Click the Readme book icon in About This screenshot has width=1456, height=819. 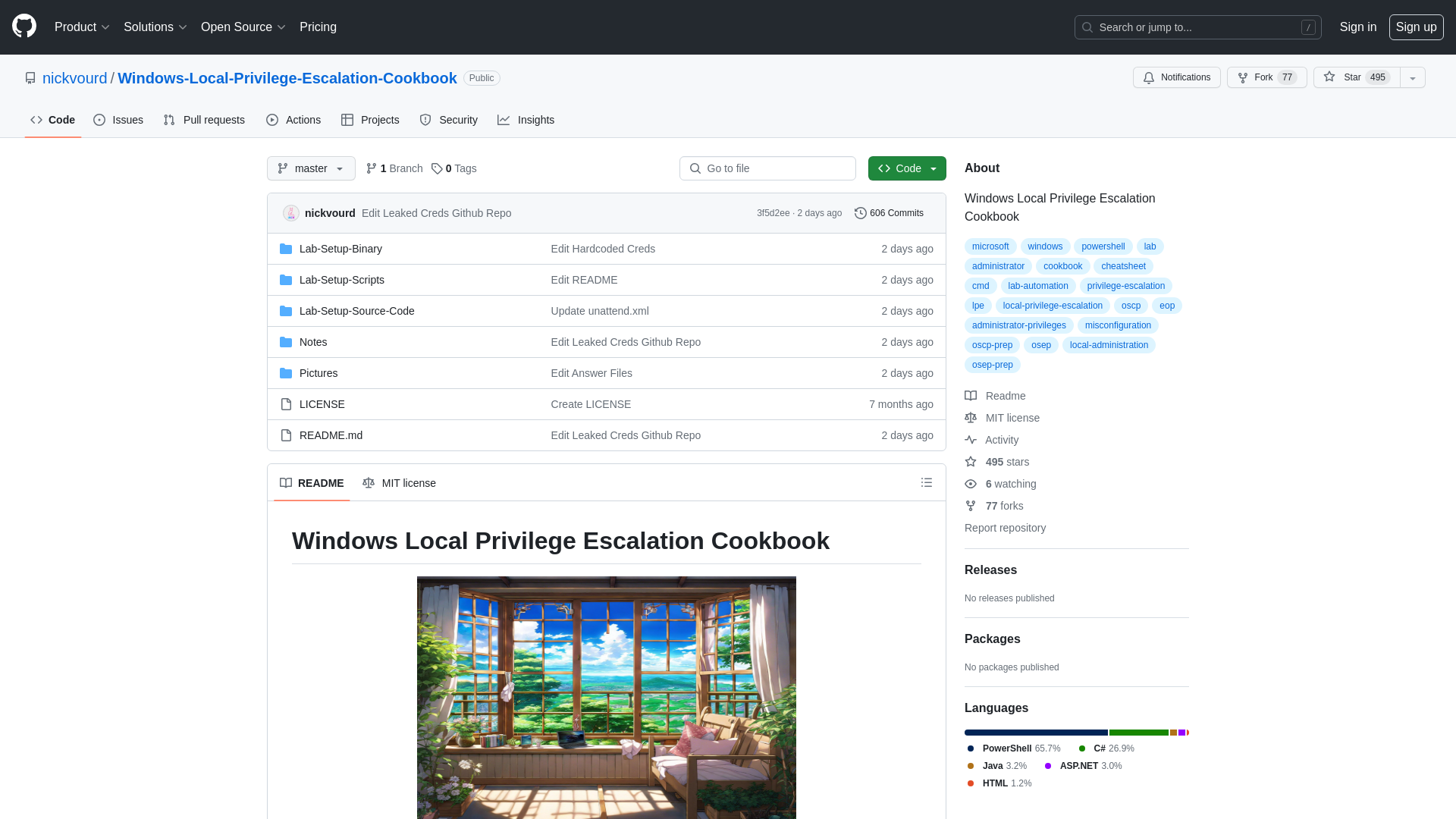971,396
